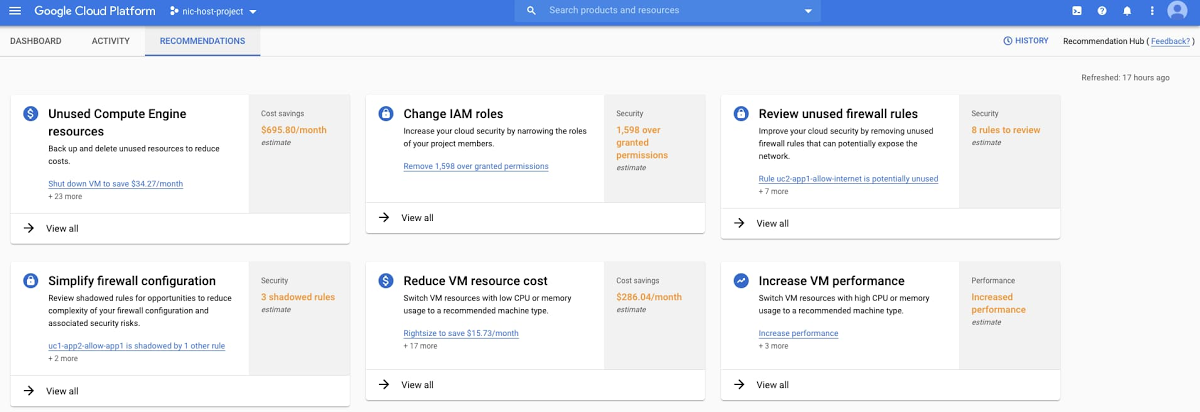The height and width of the screenshot is (412, 1200).
Task: Open the three-dot settings menu
Action: 1152,11
